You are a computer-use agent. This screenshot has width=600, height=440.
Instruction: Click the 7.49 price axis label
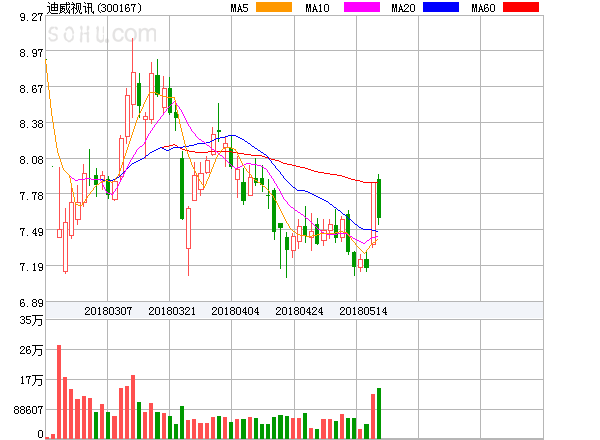(x=31, y=232)
